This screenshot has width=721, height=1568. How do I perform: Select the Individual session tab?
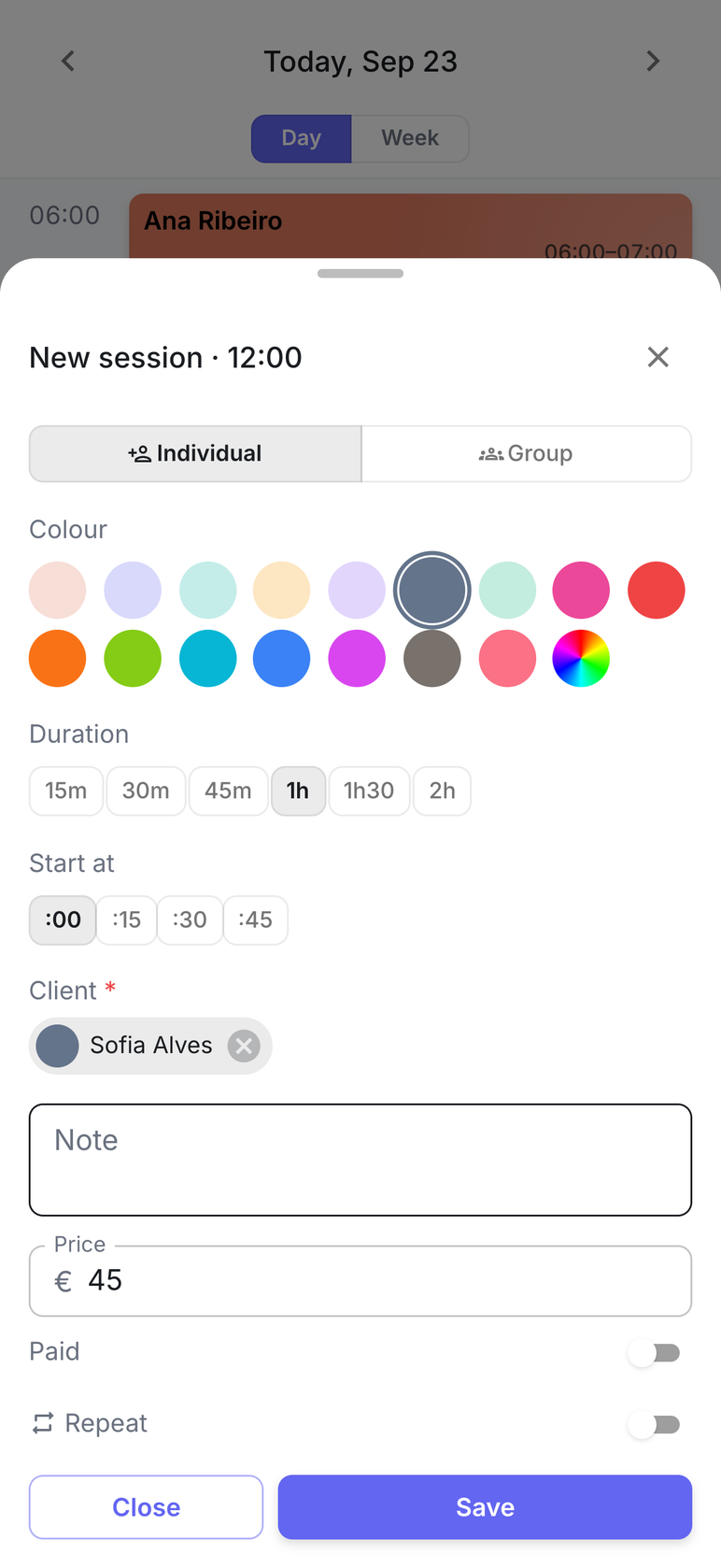195,454
